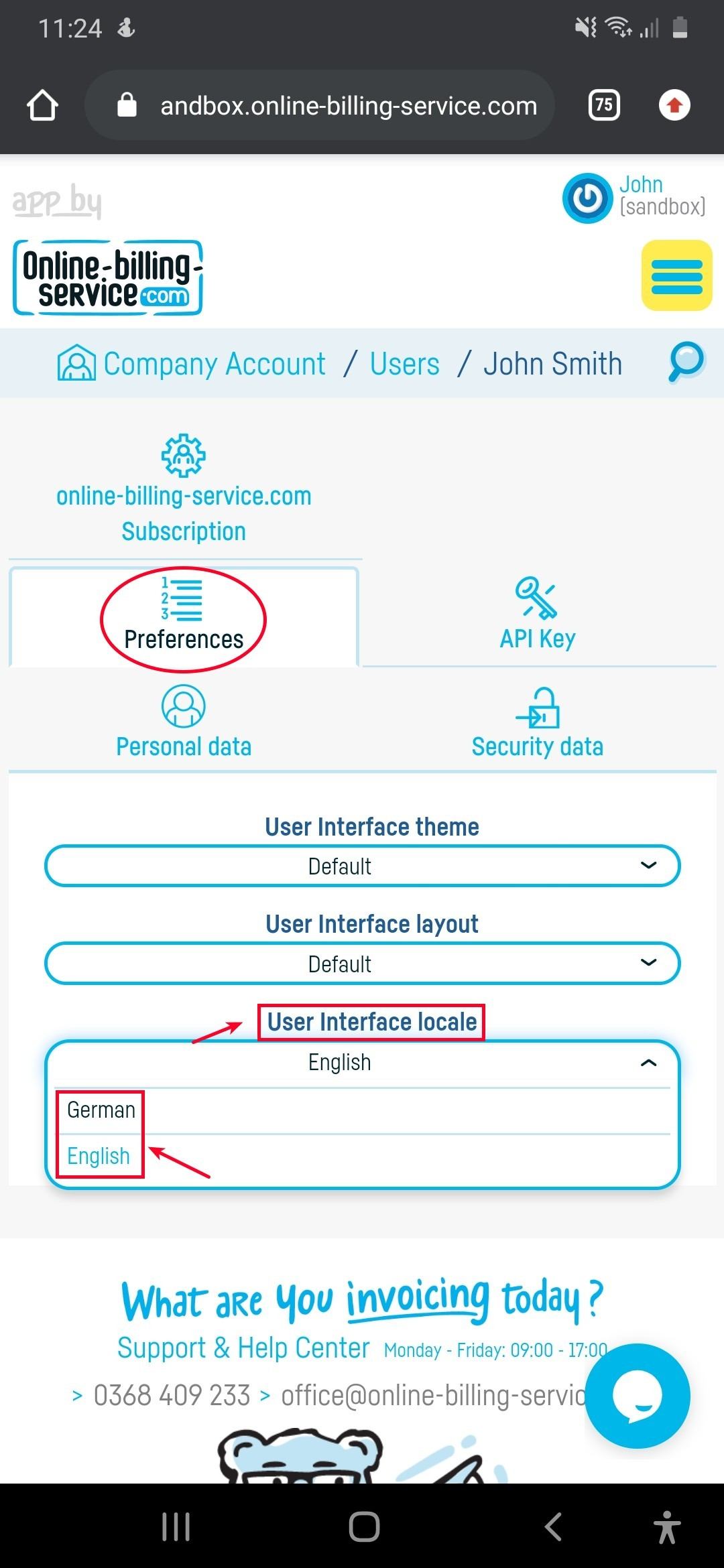Image resolution: width=724 pixels, height=1568 pixels.
Task: Tap the red upload arrow browser icon
Action: 674,105
